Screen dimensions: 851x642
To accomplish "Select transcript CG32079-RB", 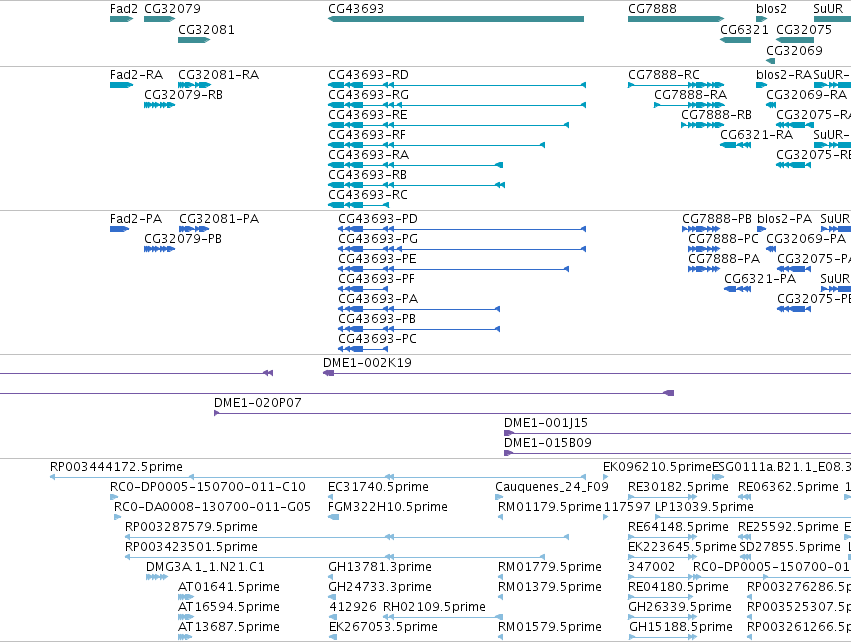I will click(x=183, y=95).
